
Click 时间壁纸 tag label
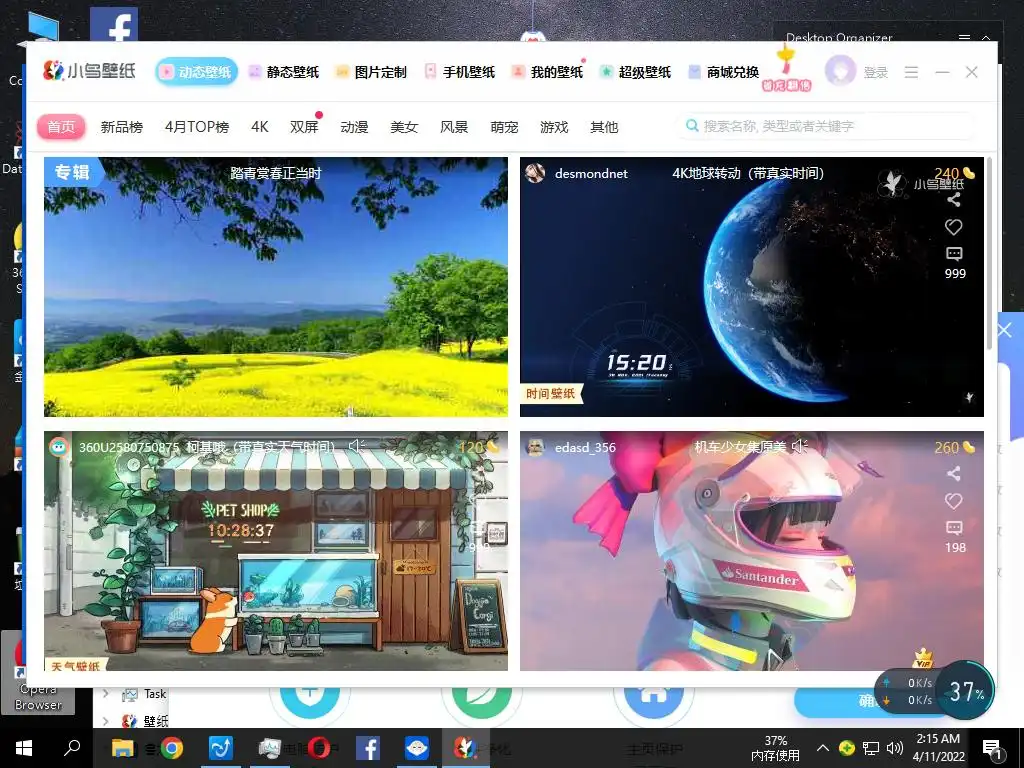click(551, 394)
